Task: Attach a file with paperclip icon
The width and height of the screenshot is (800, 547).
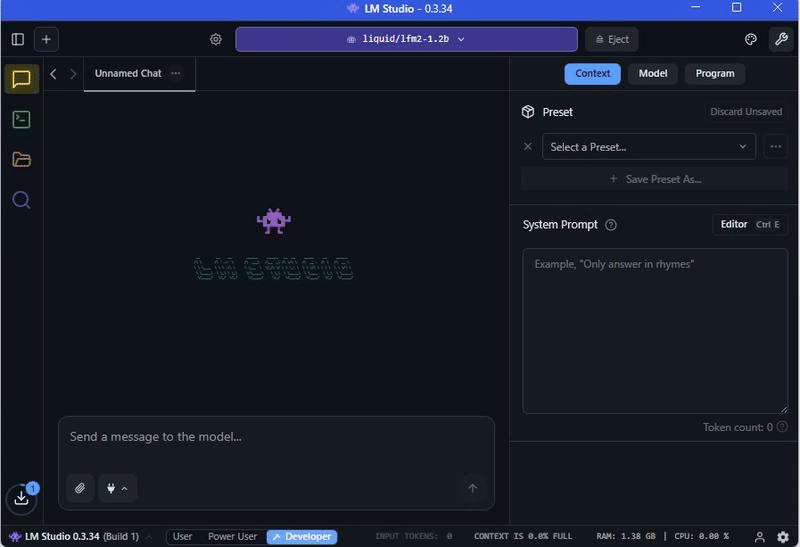Action: (x=80, y=488)
